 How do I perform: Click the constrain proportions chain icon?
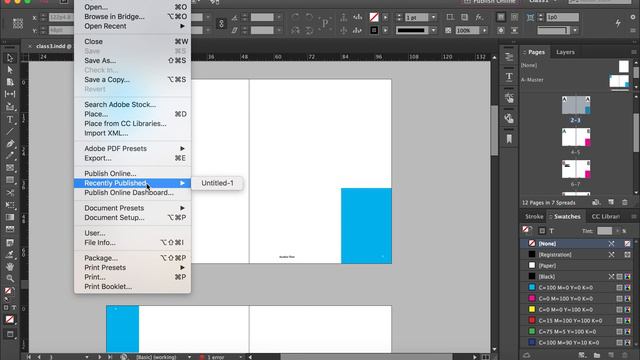click(x=221, y=23)
